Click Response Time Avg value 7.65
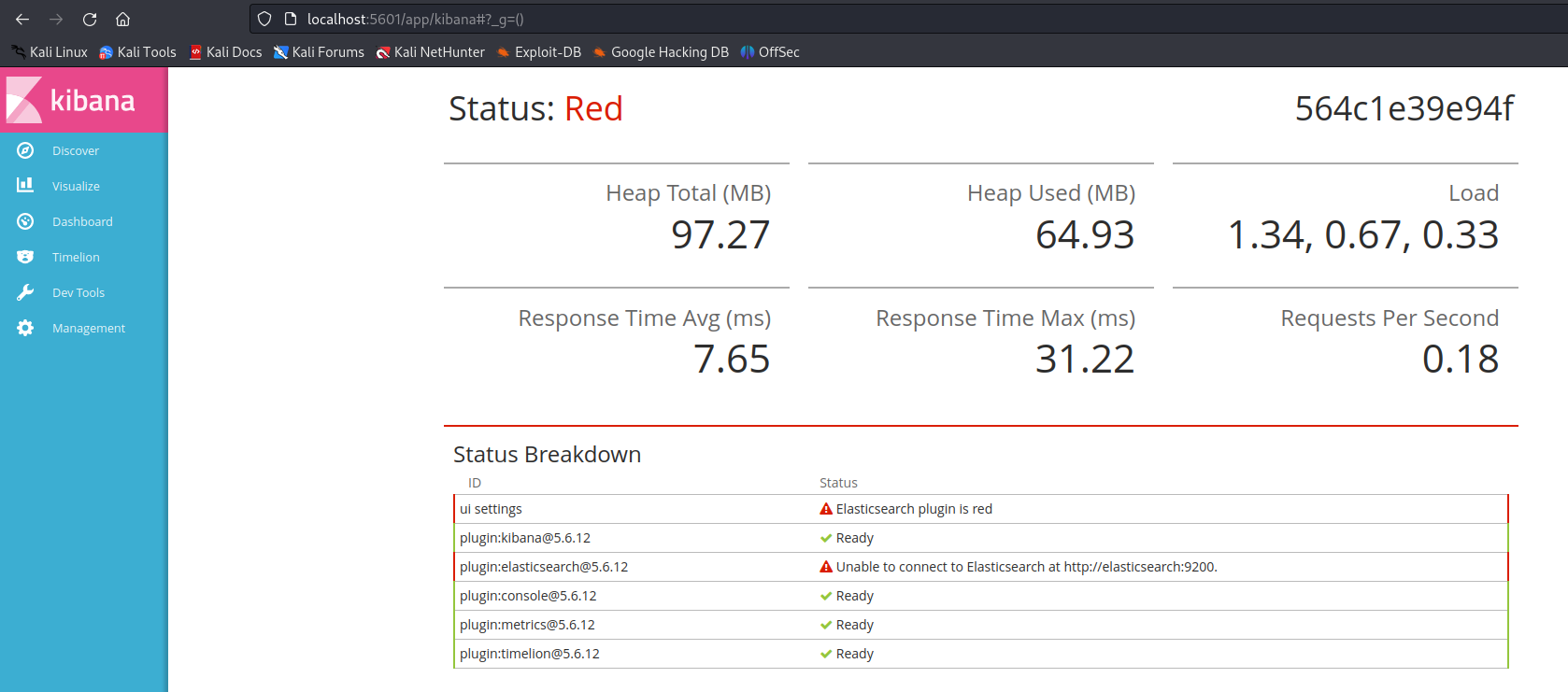Viewport: 1568px width, 692px height. point(732,359)
